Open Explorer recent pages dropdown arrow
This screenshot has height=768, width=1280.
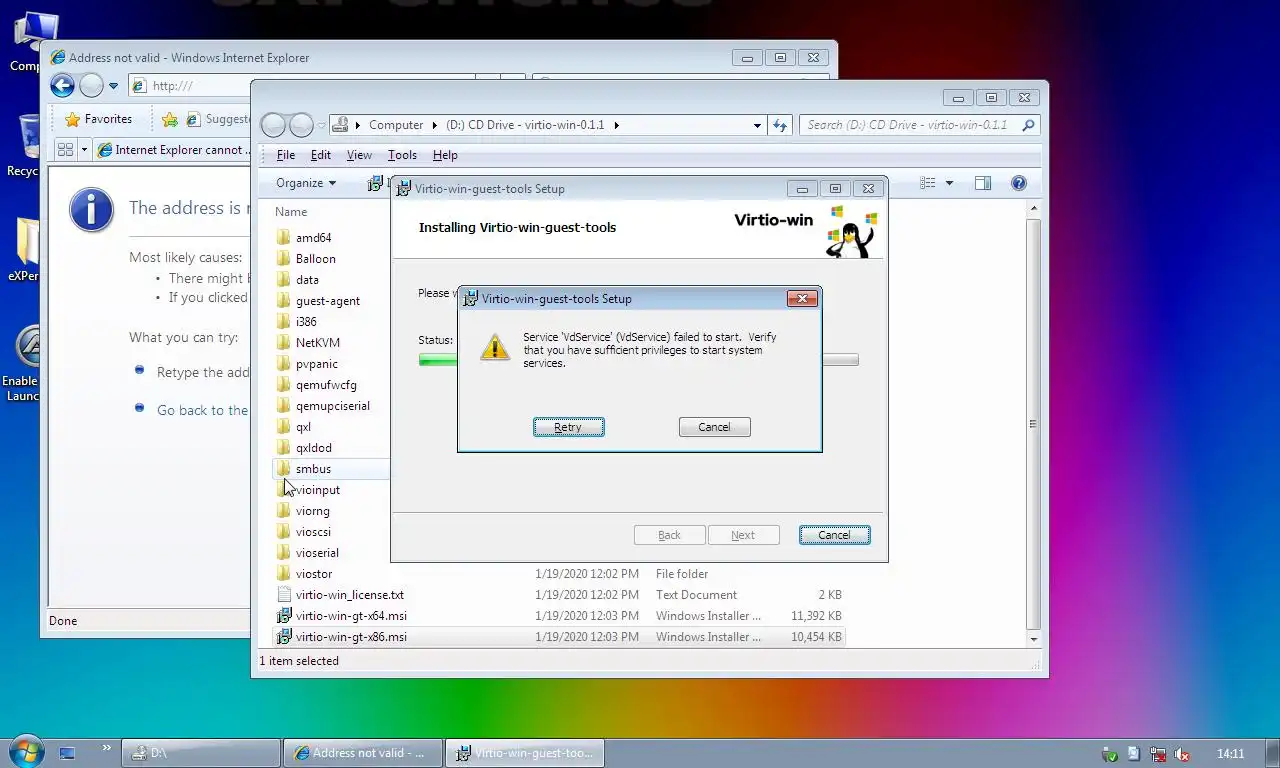321,125
